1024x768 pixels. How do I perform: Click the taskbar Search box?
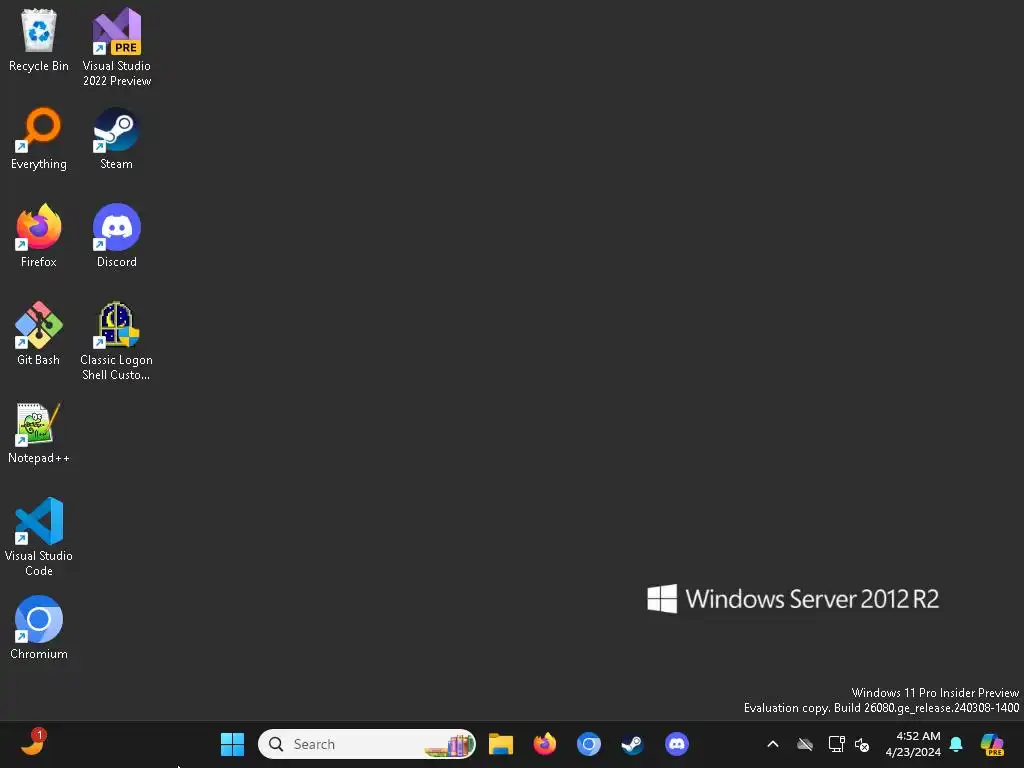[x=366, y=744]
